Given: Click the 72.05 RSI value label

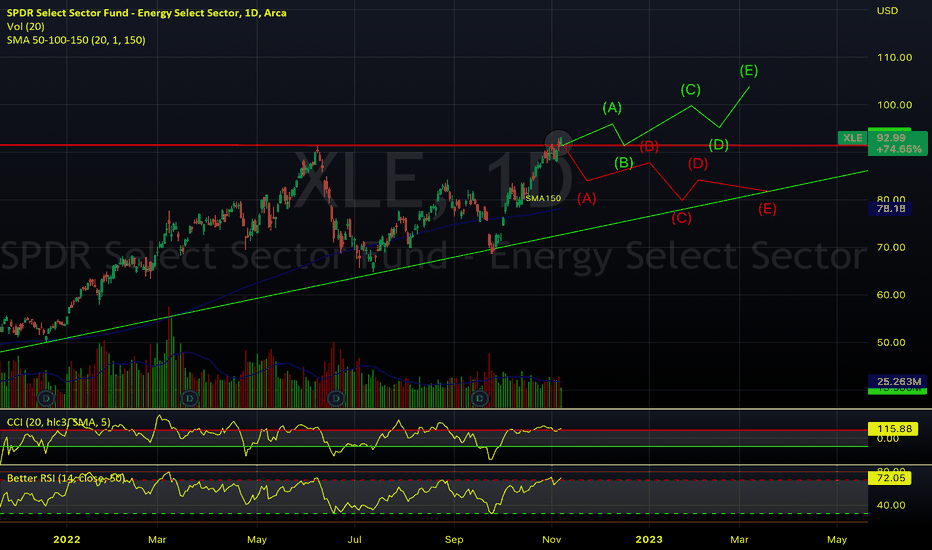Looking at the screenshot, I should pyautogui.click(x=890, y=478).
